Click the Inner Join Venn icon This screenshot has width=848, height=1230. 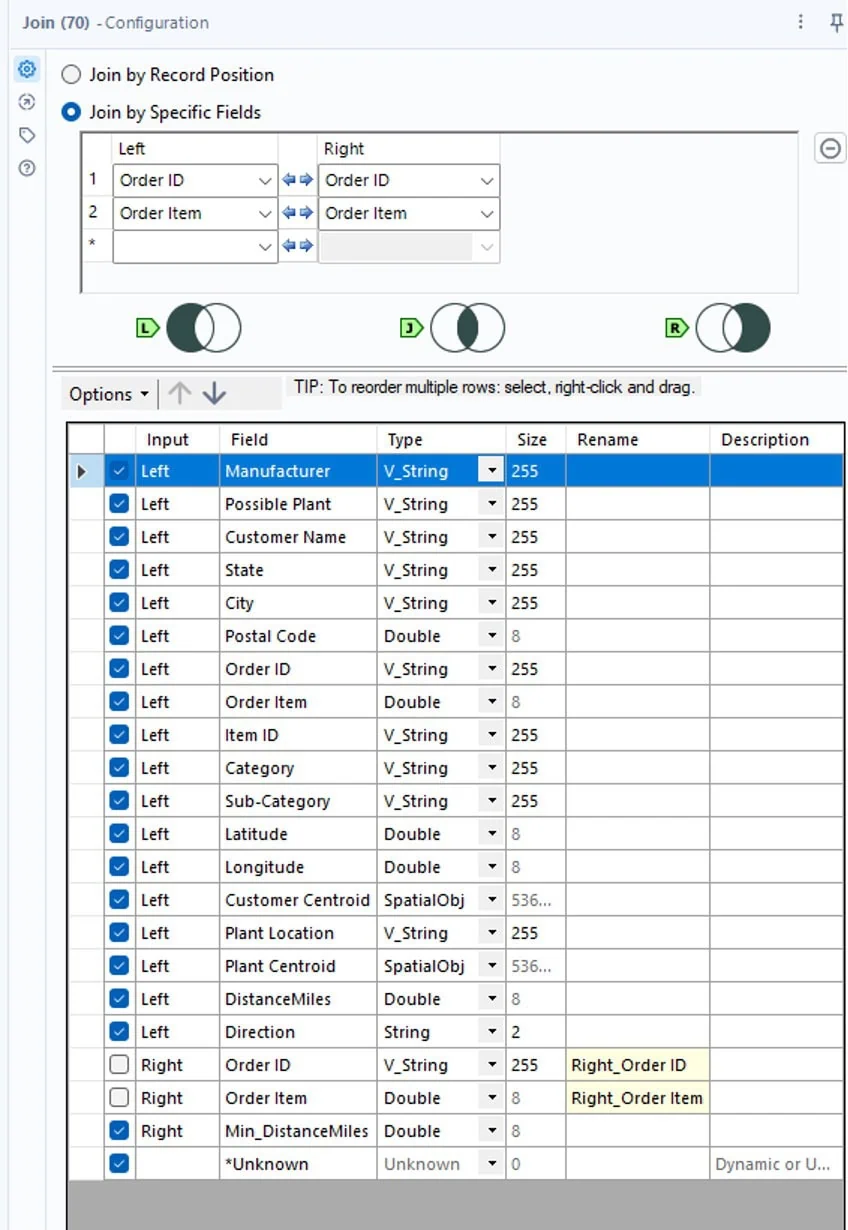467,328
